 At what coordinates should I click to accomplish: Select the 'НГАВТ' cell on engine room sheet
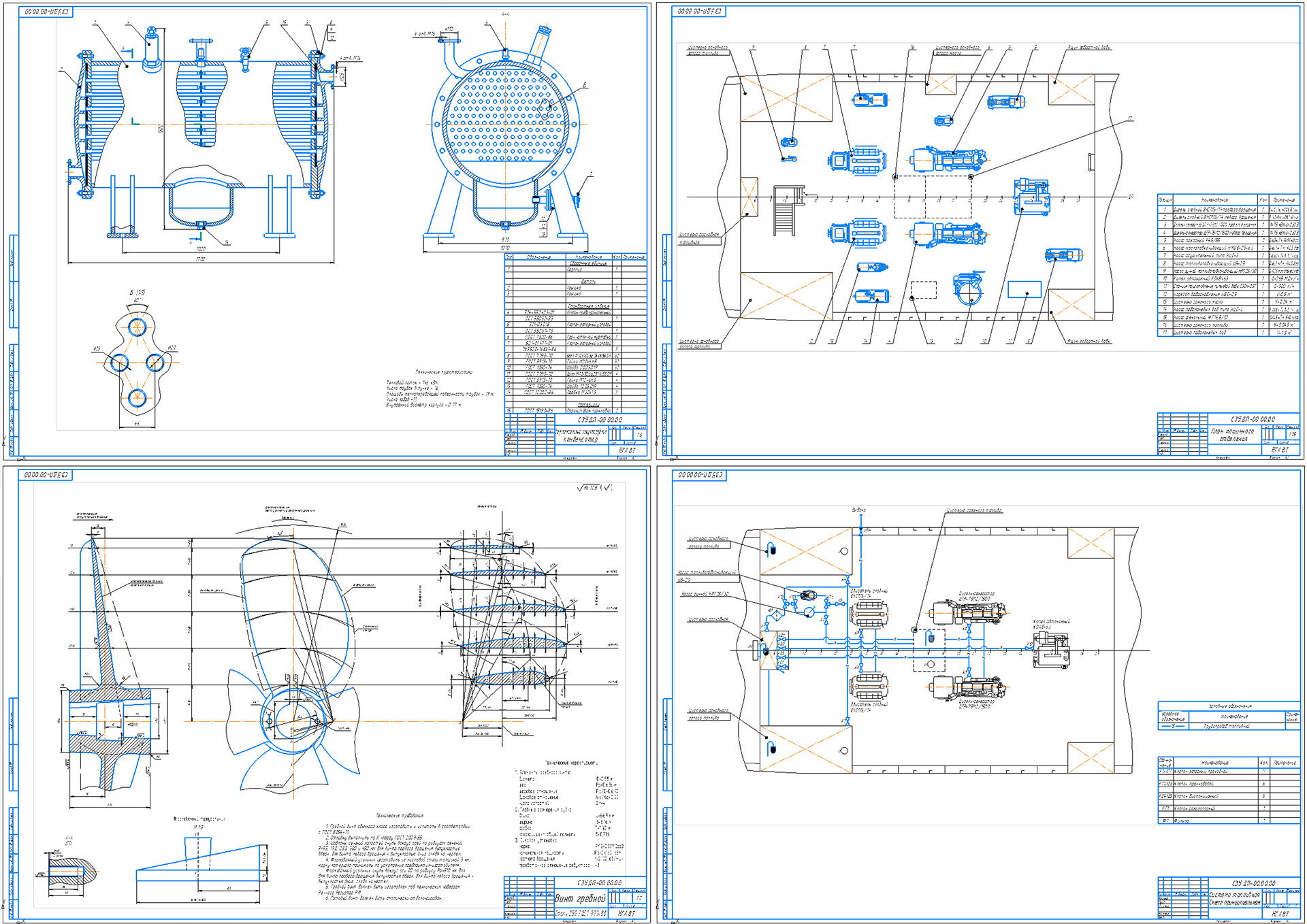click(x=1280, y=450)
